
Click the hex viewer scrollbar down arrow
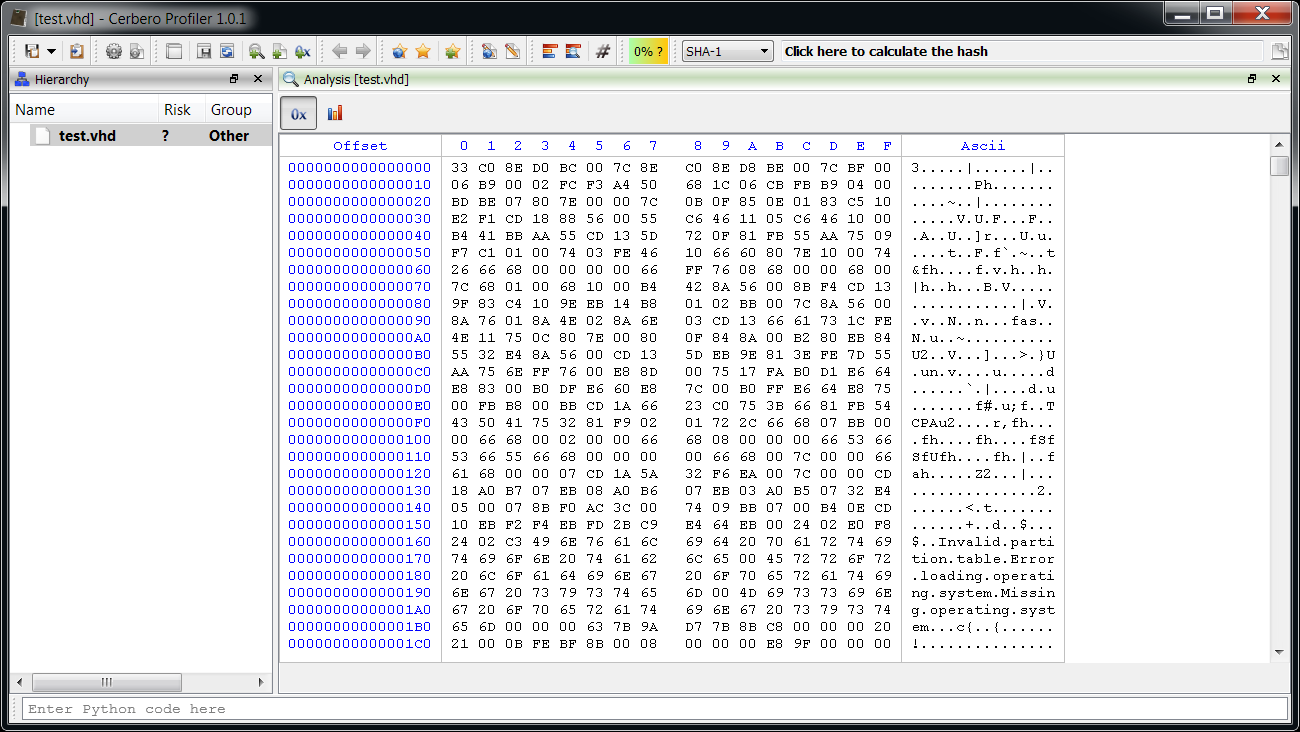(1279, 653)
